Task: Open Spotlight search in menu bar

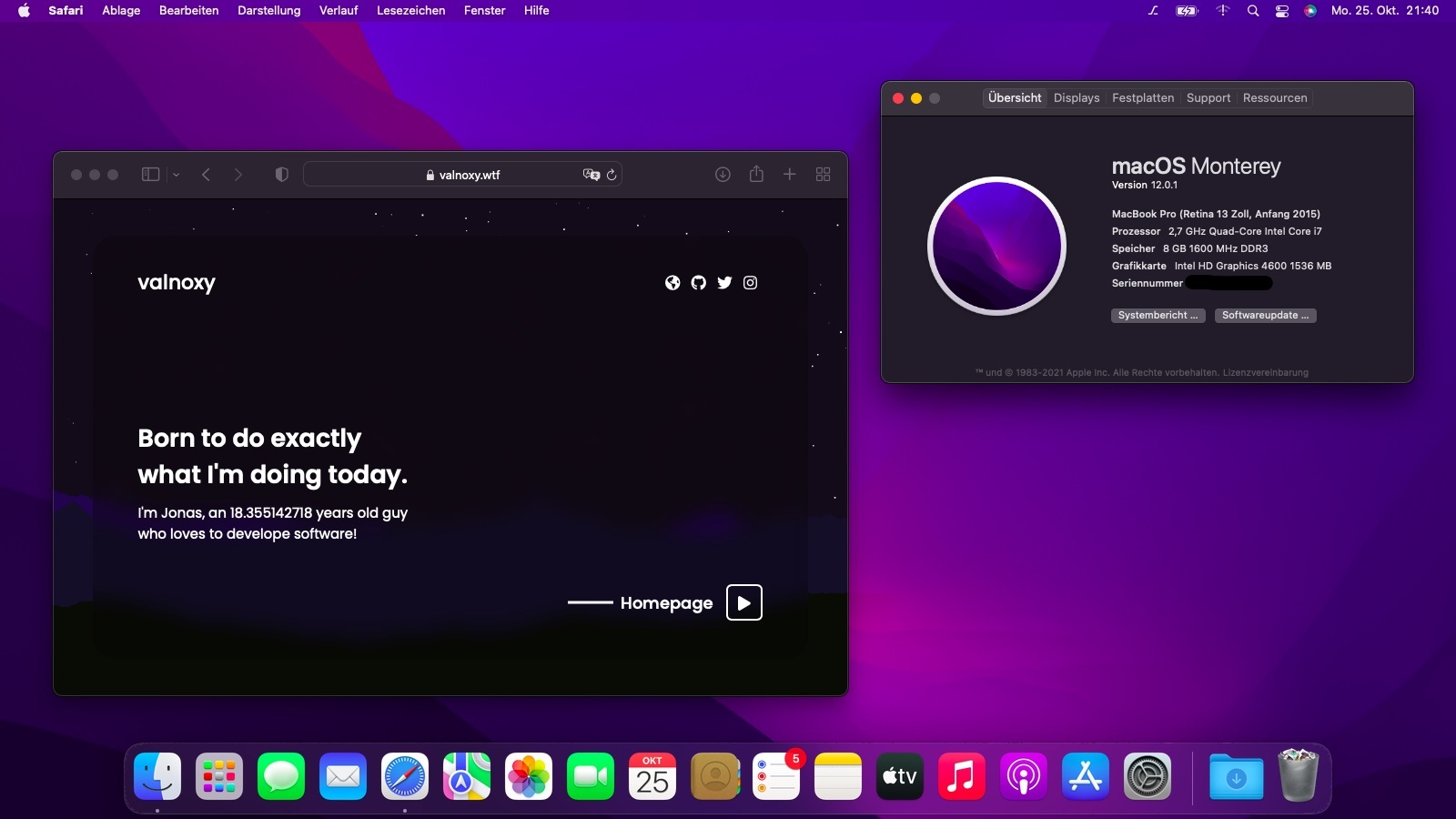Action: [x=1253, y=11]
